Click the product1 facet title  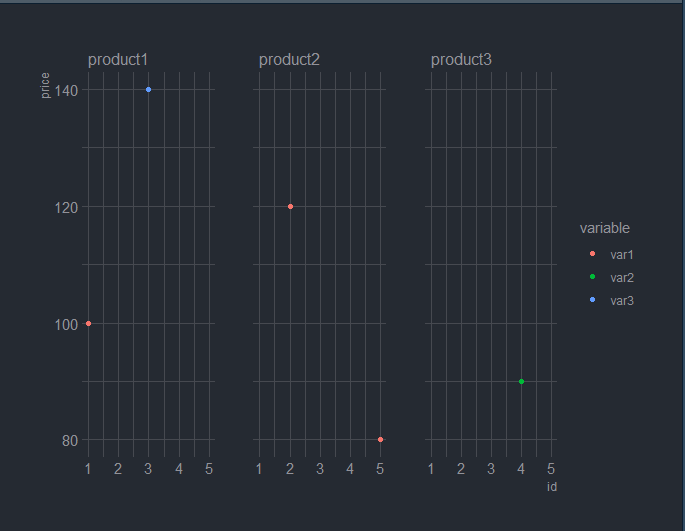(118, 60)
